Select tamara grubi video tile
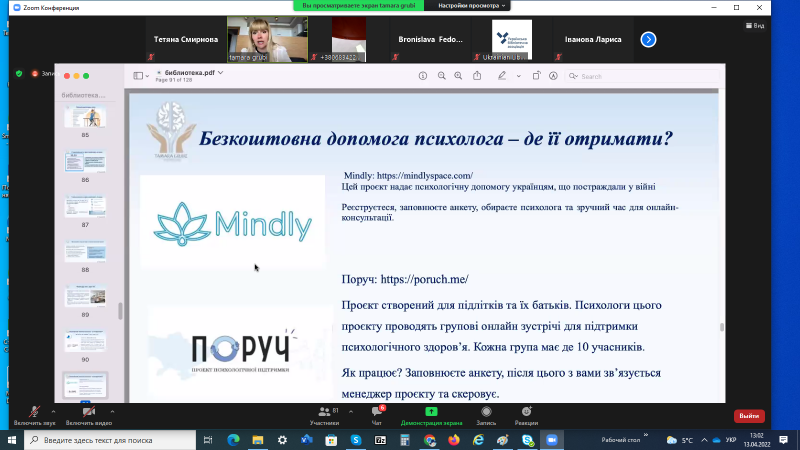The image size is (800, 450). click(267, 39)
